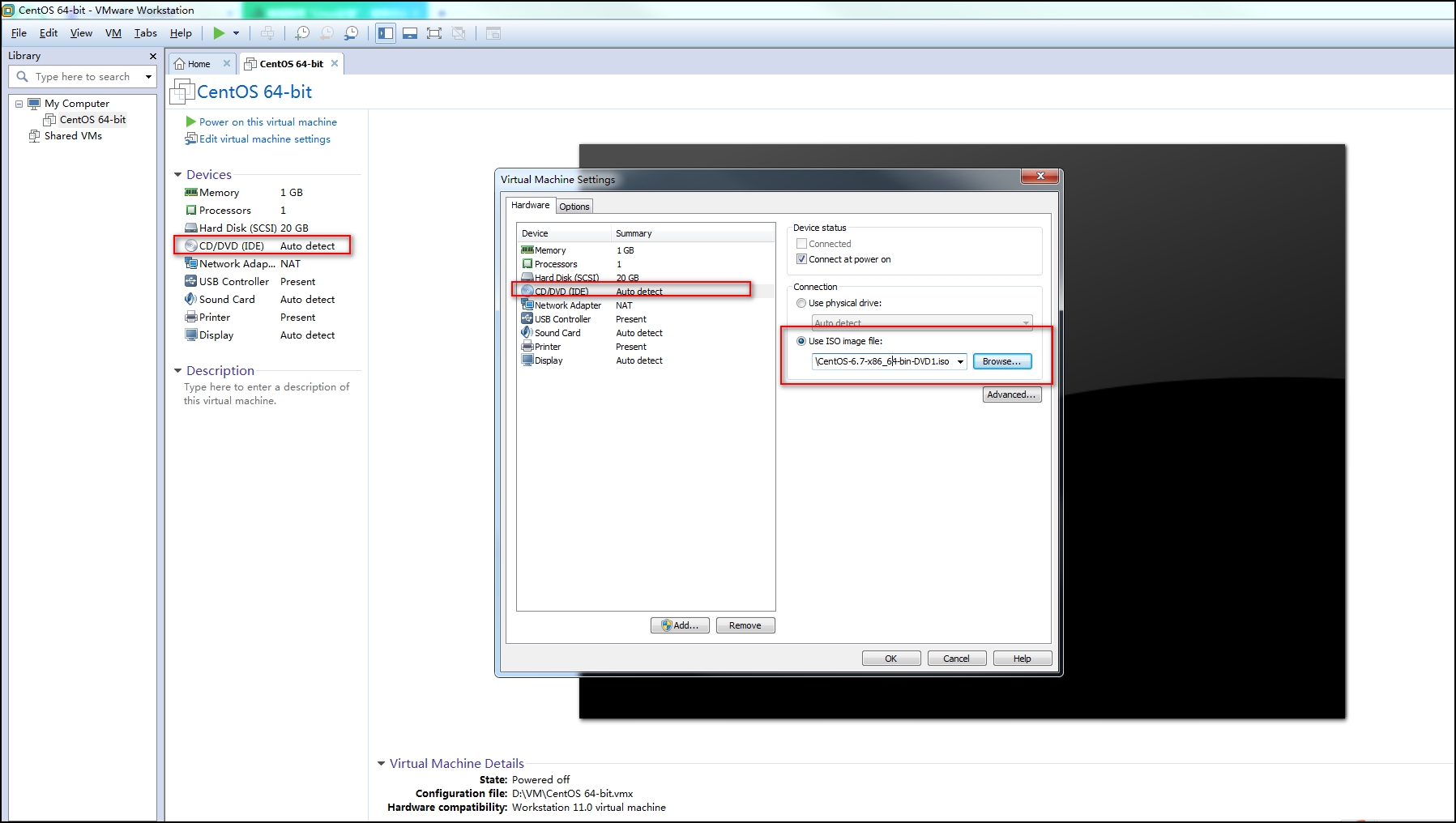Toggle the thumbnail bar view icon

click(410, 33)
